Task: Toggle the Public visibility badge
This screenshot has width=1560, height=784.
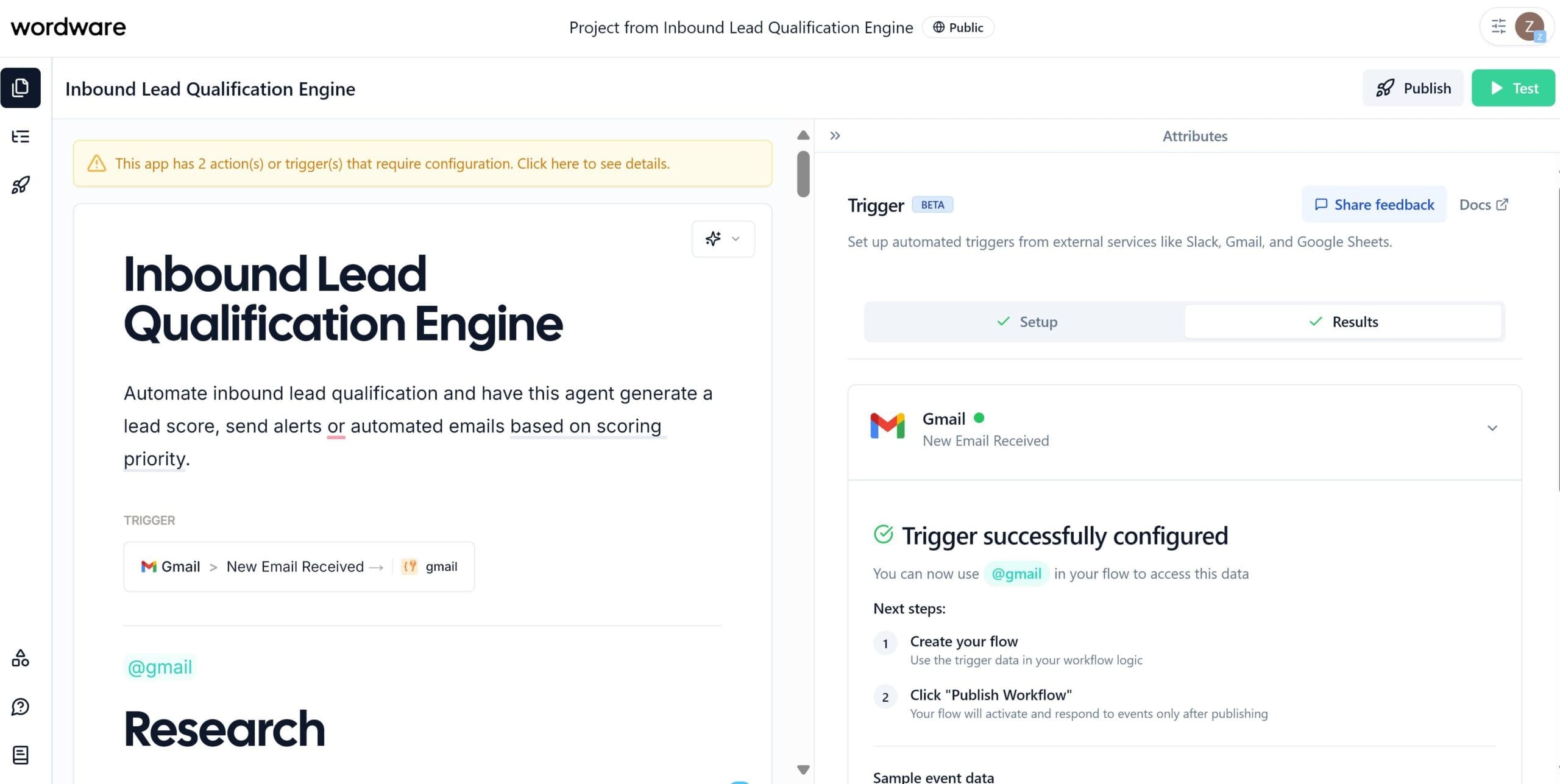Action: pos(958,27)
